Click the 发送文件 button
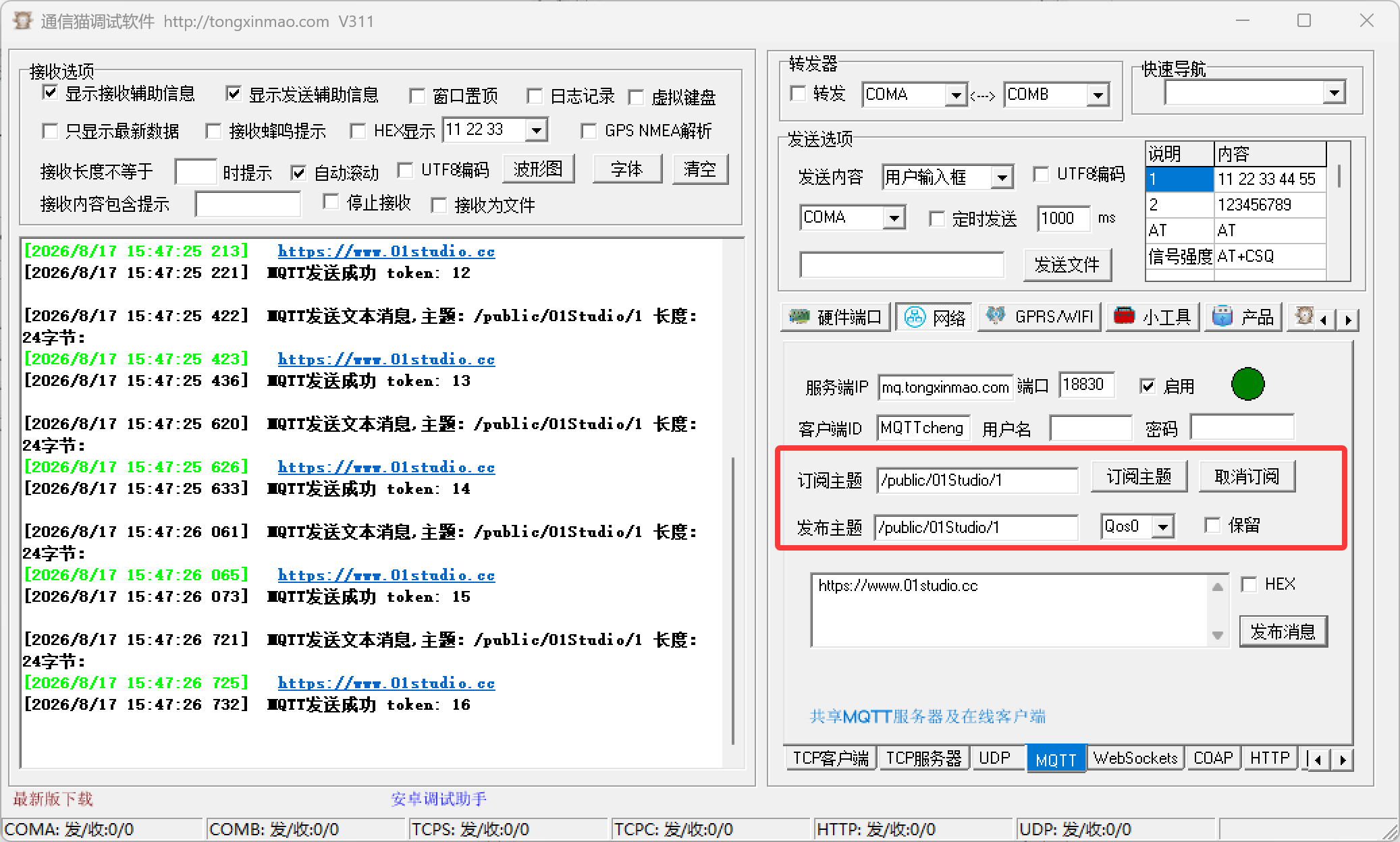 pyautogui.click(x=1067, y=264)
